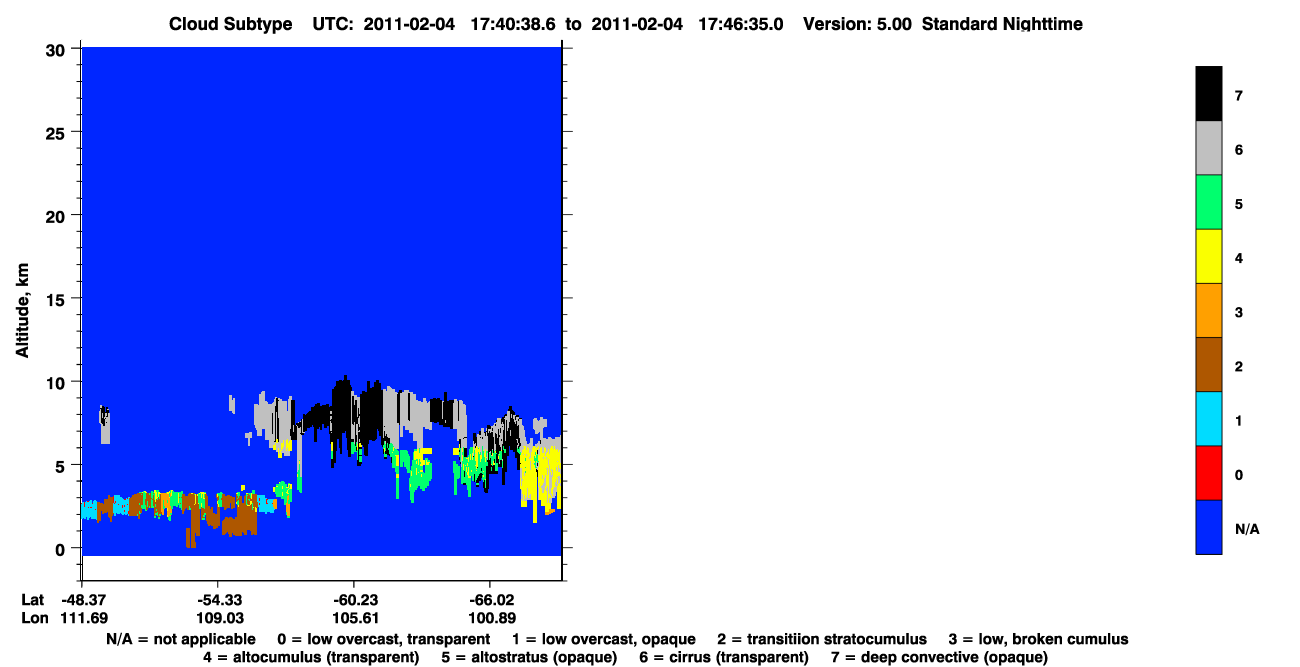
Task: Click the 'Lat' row label
Action: coord(32,600)
